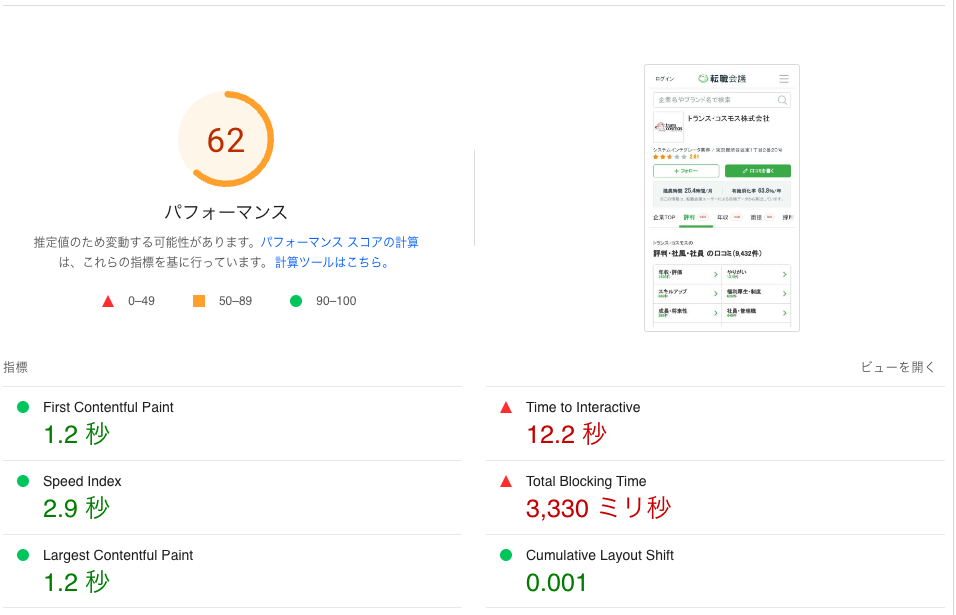956x615 pixels.
Task: Click the red triangle beside Total Blocking Time
Action: click(x=506, y=481)
